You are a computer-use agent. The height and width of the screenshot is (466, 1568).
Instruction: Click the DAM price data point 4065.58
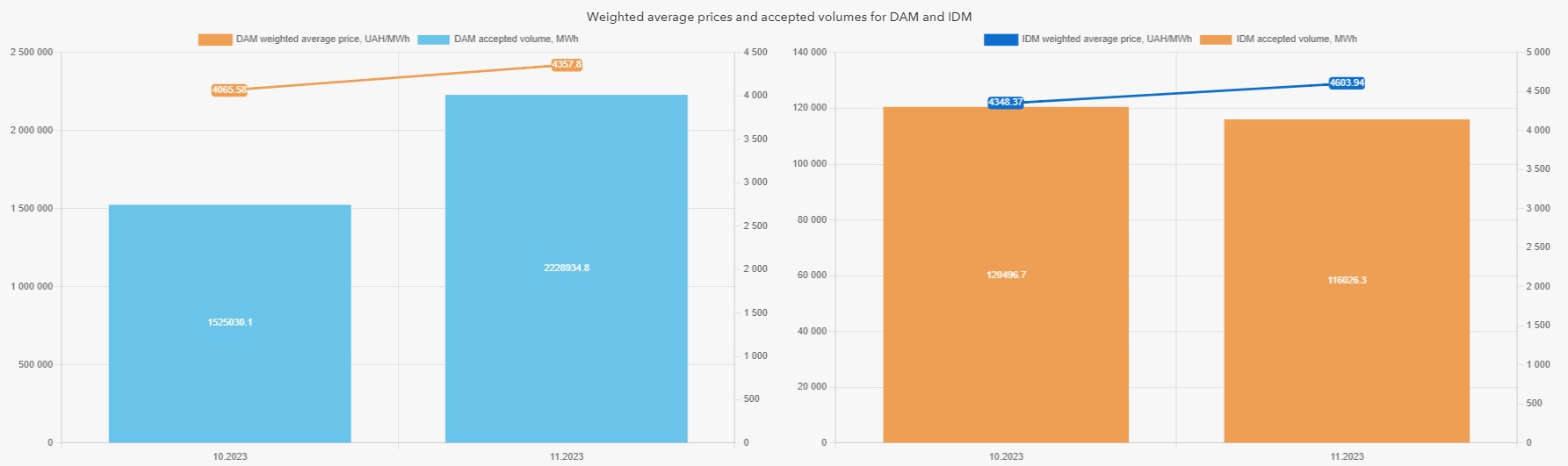point(229,90)
